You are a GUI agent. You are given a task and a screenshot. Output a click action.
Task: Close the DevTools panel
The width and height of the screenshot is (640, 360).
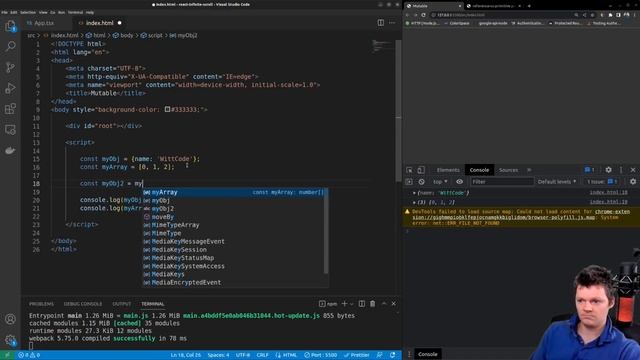633,170
